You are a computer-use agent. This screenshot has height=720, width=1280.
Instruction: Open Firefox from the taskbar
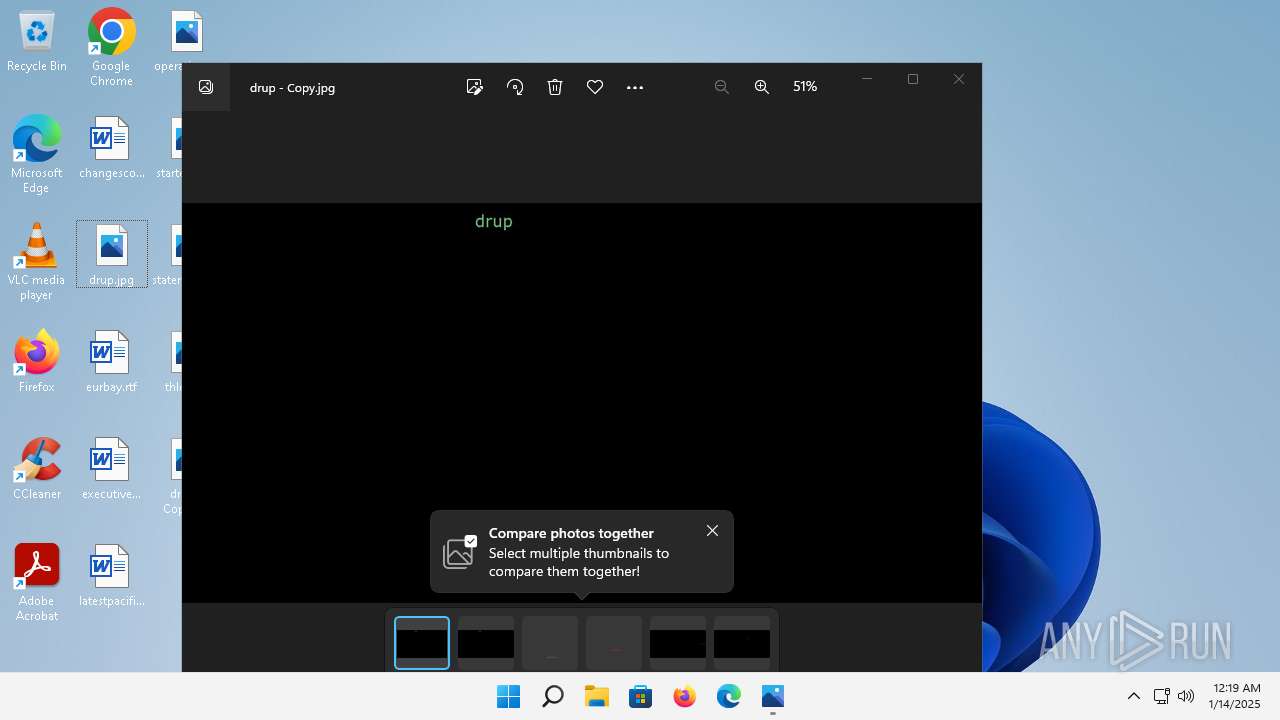(684, 696)
